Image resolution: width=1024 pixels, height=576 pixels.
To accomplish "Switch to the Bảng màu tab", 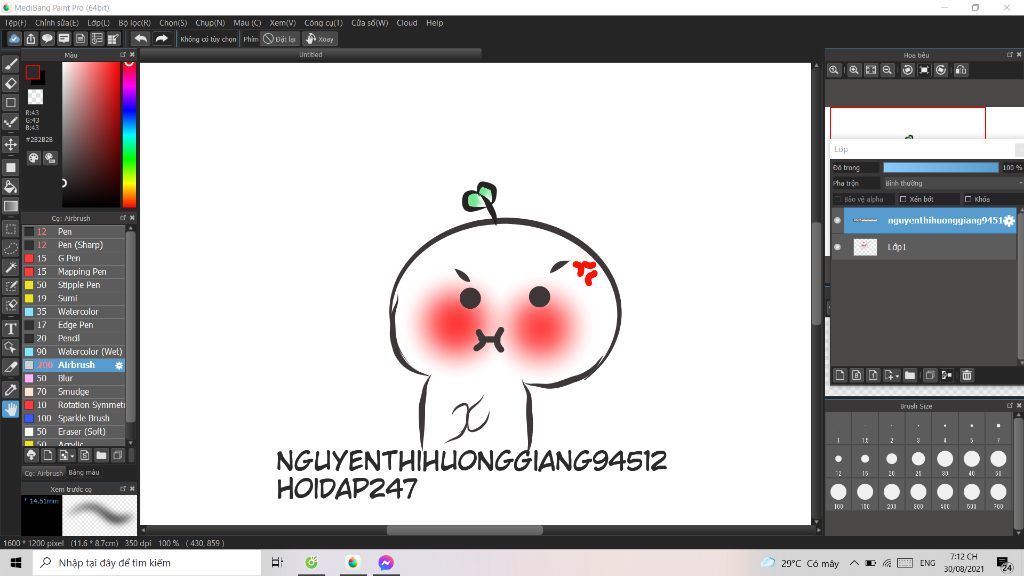I will click(x=84, y=472).
